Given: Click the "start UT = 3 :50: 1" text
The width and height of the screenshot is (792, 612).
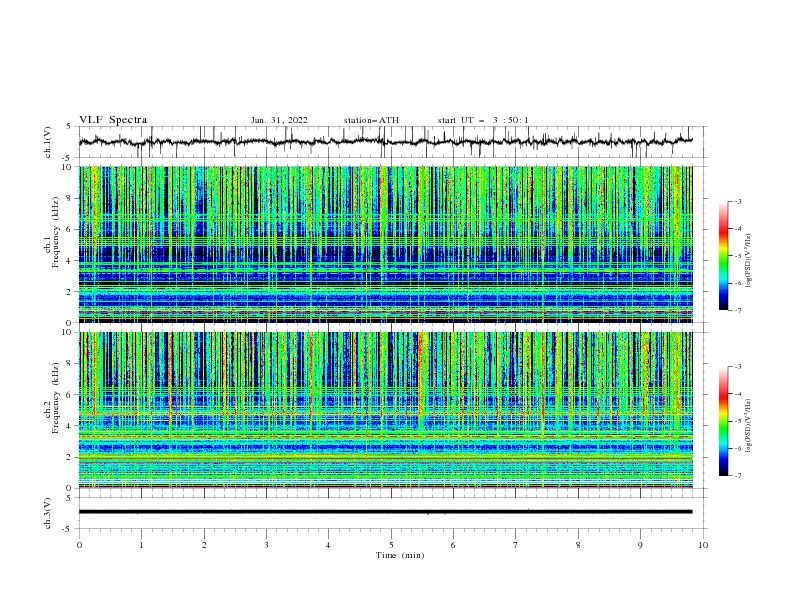Looking at the screenshot, I should pos(483,120).
